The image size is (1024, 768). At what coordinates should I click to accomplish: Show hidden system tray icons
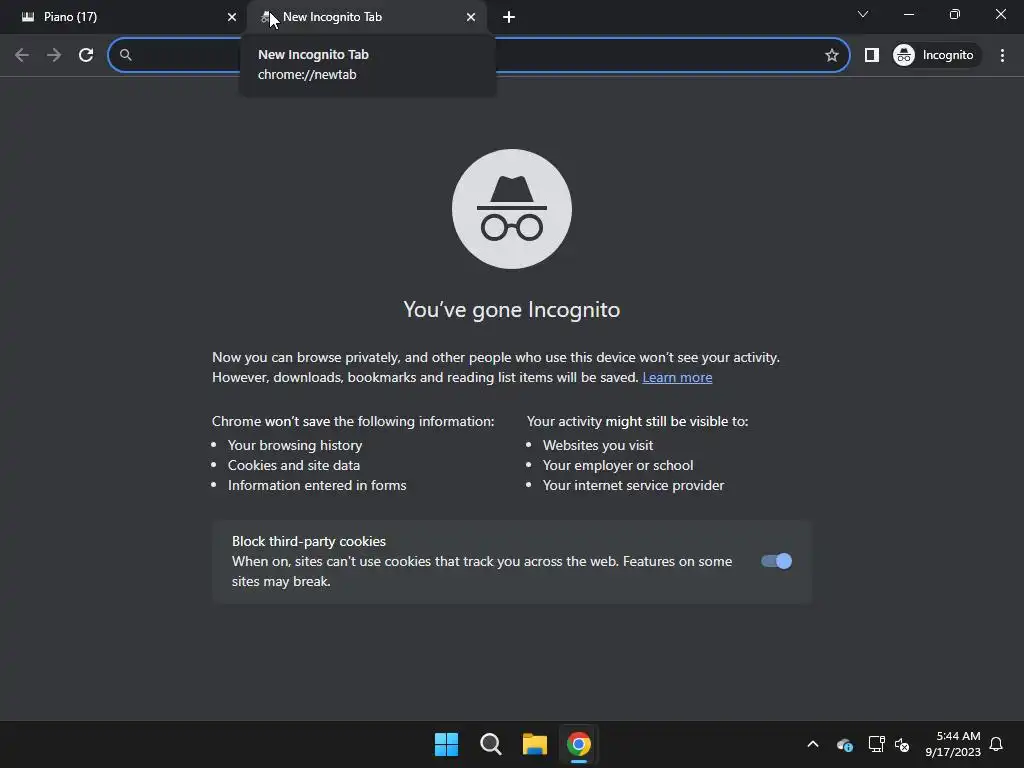click(813, 744)
